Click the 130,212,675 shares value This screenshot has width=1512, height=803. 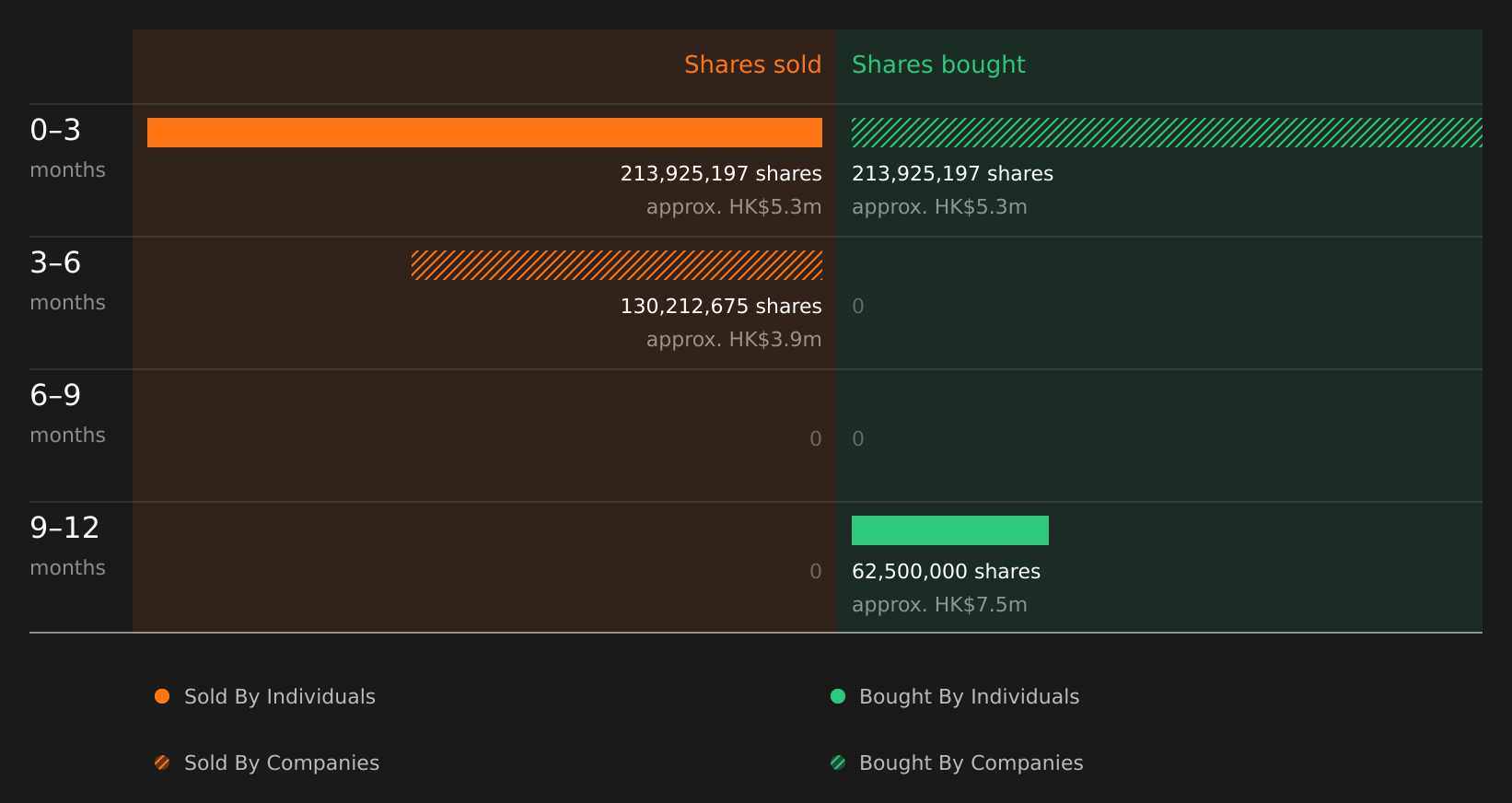(721, 307)
